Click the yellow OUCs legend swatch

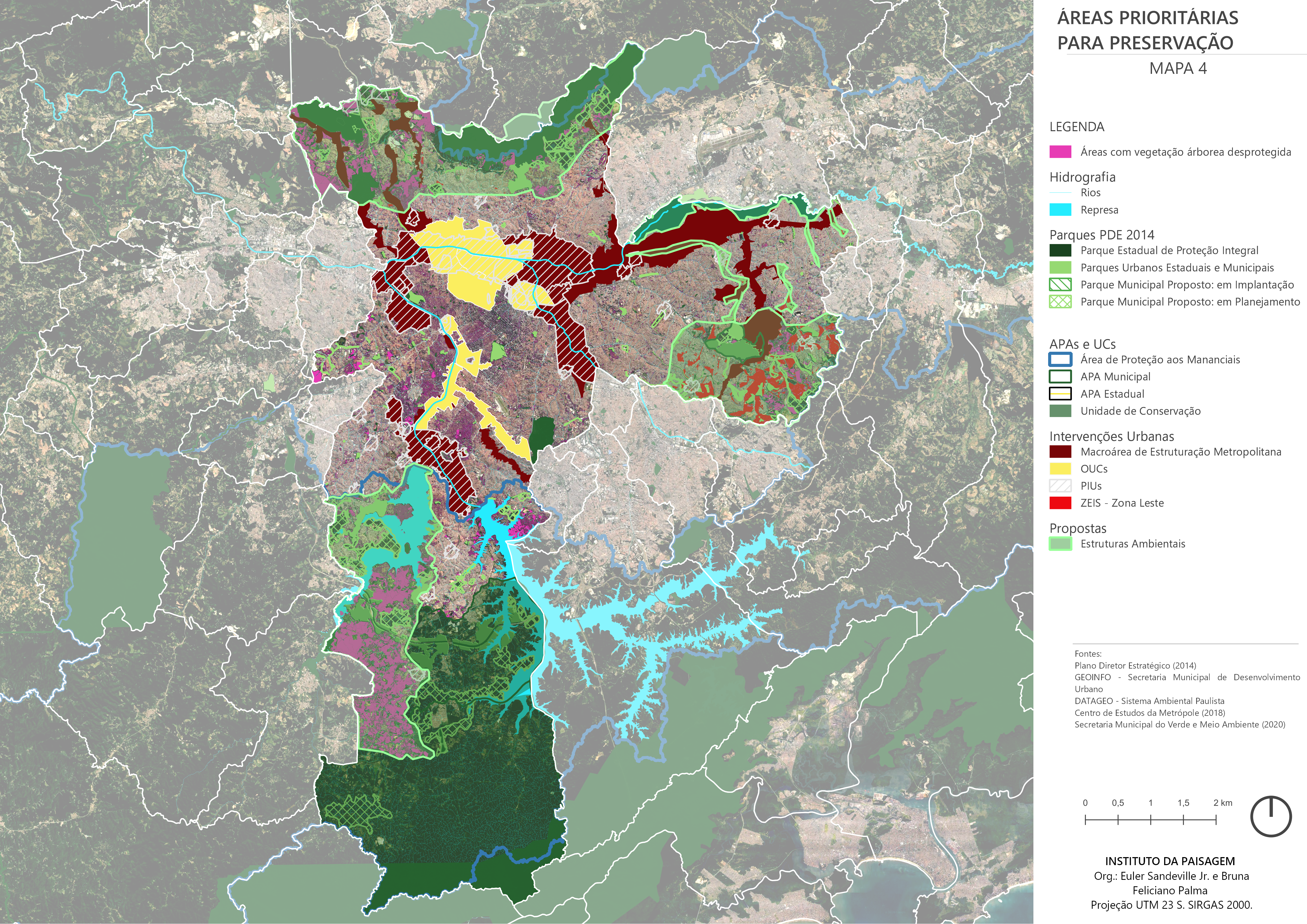1060,469
